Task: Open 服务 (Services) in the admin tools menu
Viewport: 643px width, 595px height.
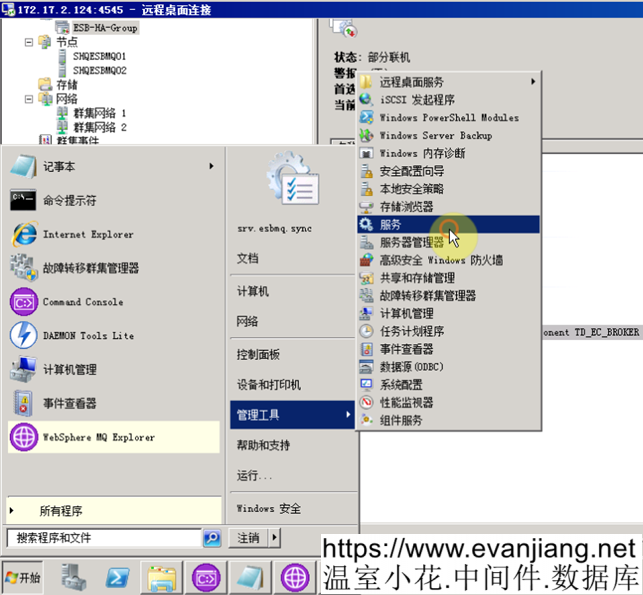Action: click(x=392, y=225)
